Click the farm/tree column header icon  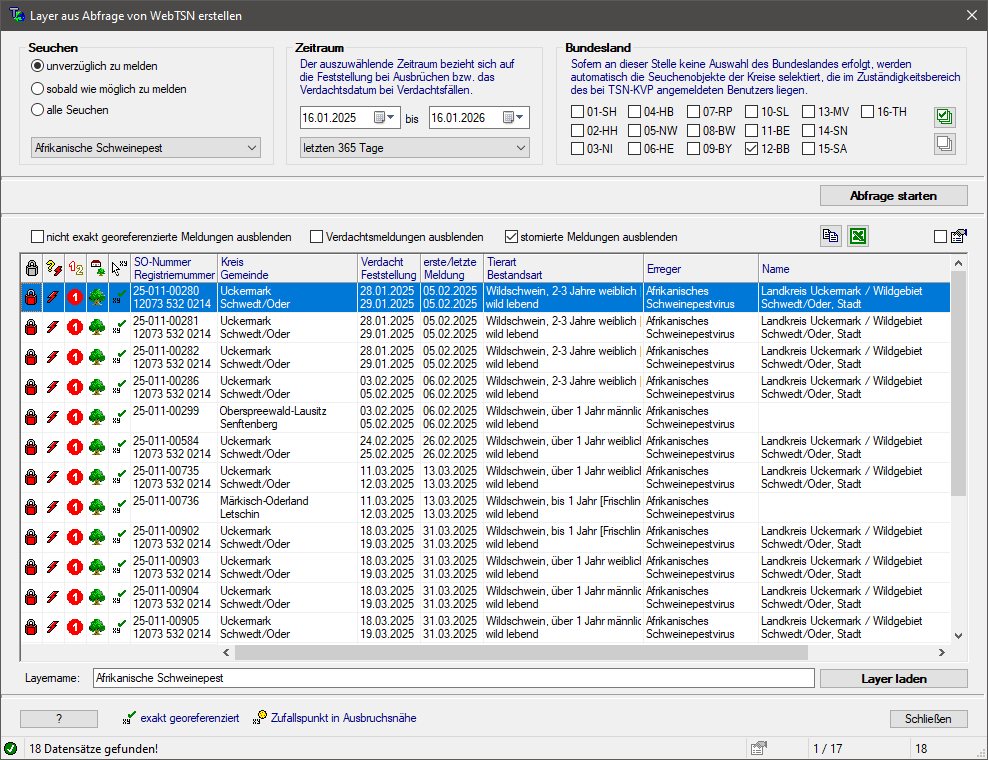[x=97, y=268]
